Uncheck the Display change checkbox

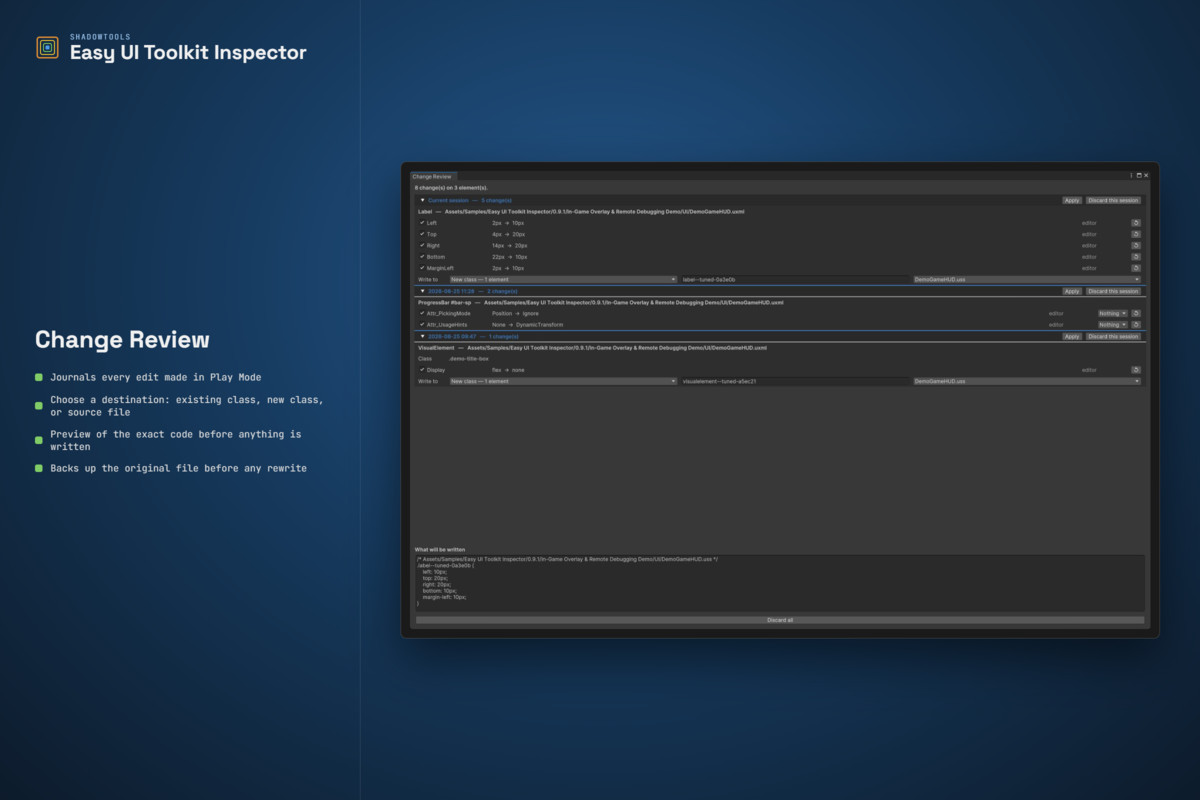point(422,370)
